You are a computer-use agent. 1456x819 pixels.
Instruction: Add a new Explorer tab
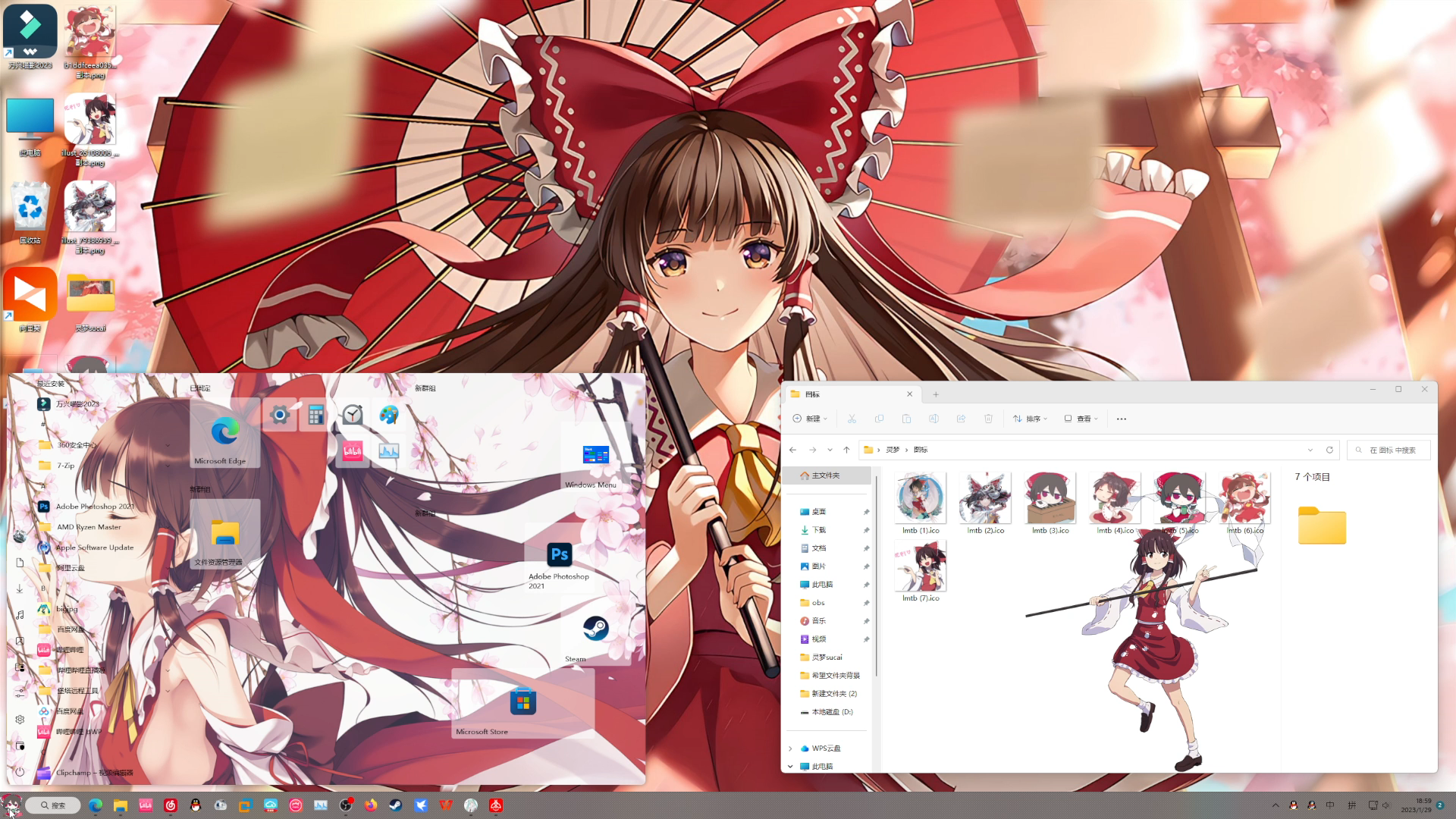tap(936, 394)
